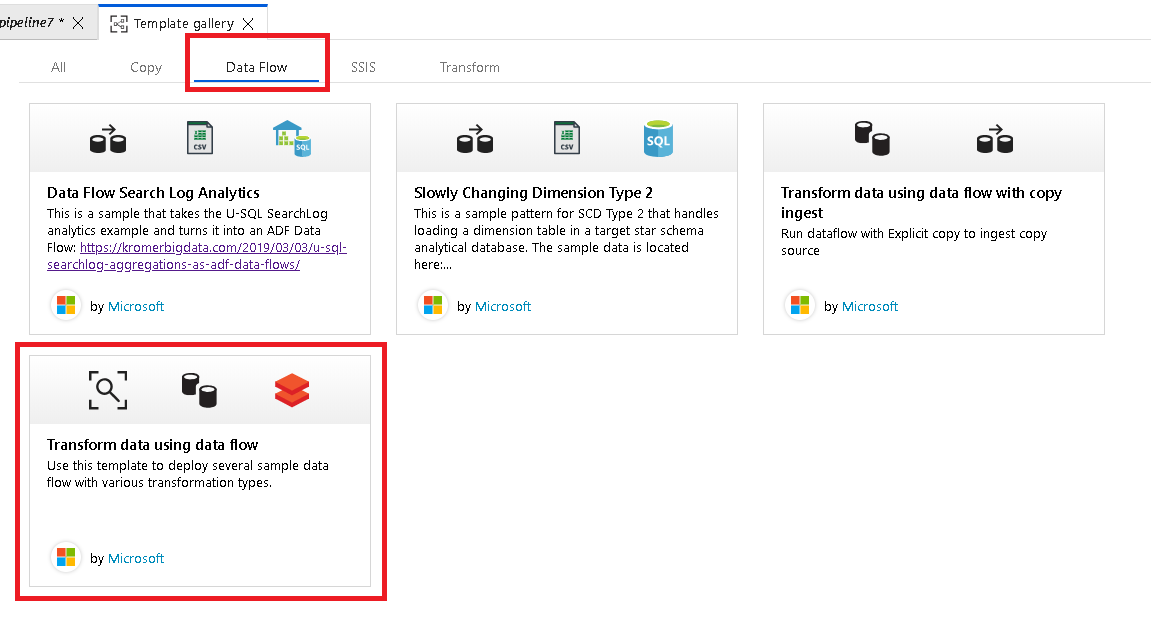Click the data flow icon on copy ingest card

[x=993, y=138]
